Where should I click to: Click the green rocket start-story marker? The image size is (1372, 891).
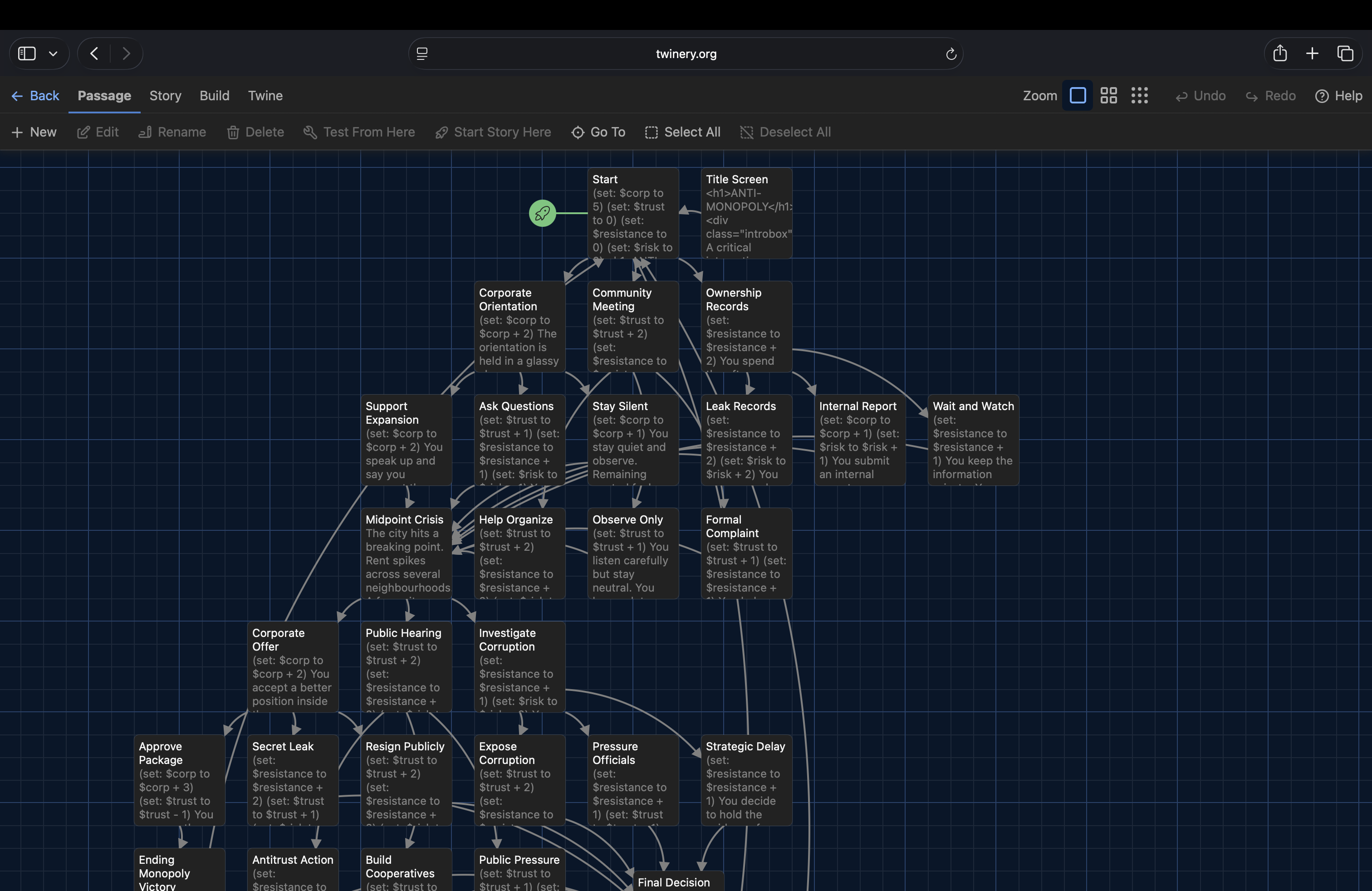coord(542,213)
